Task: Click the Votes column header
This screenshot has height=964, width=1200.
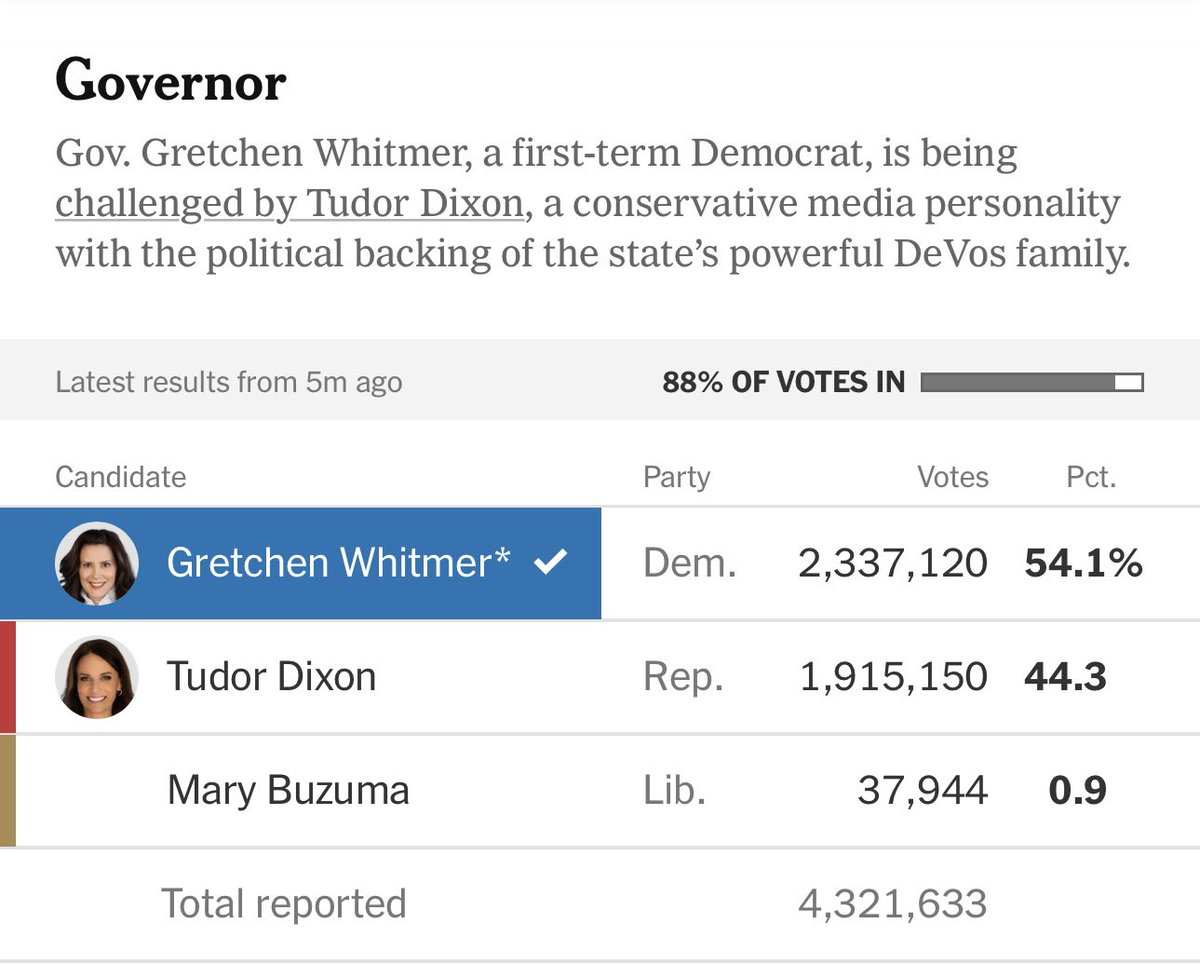Action: 953,477
